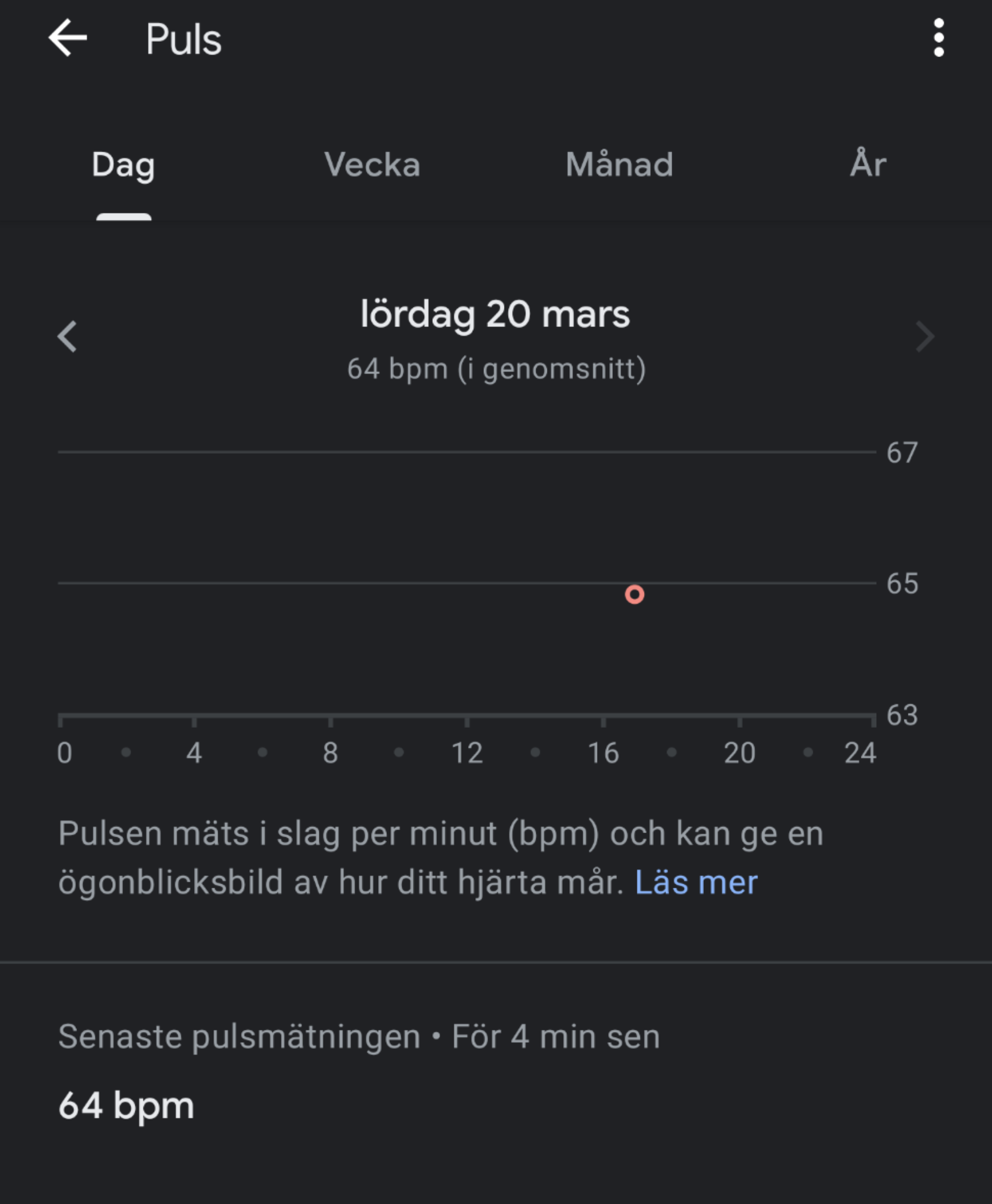Click the 16 hour mark on axis
This screenshot has height=1204, width=992.
pos(603,753)
